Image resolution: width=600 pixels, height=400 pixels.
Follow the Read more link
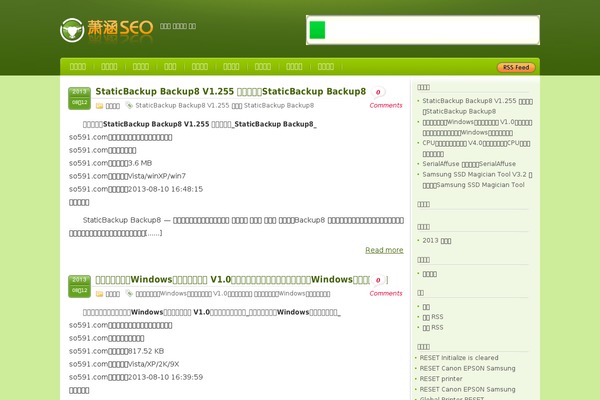384,250
